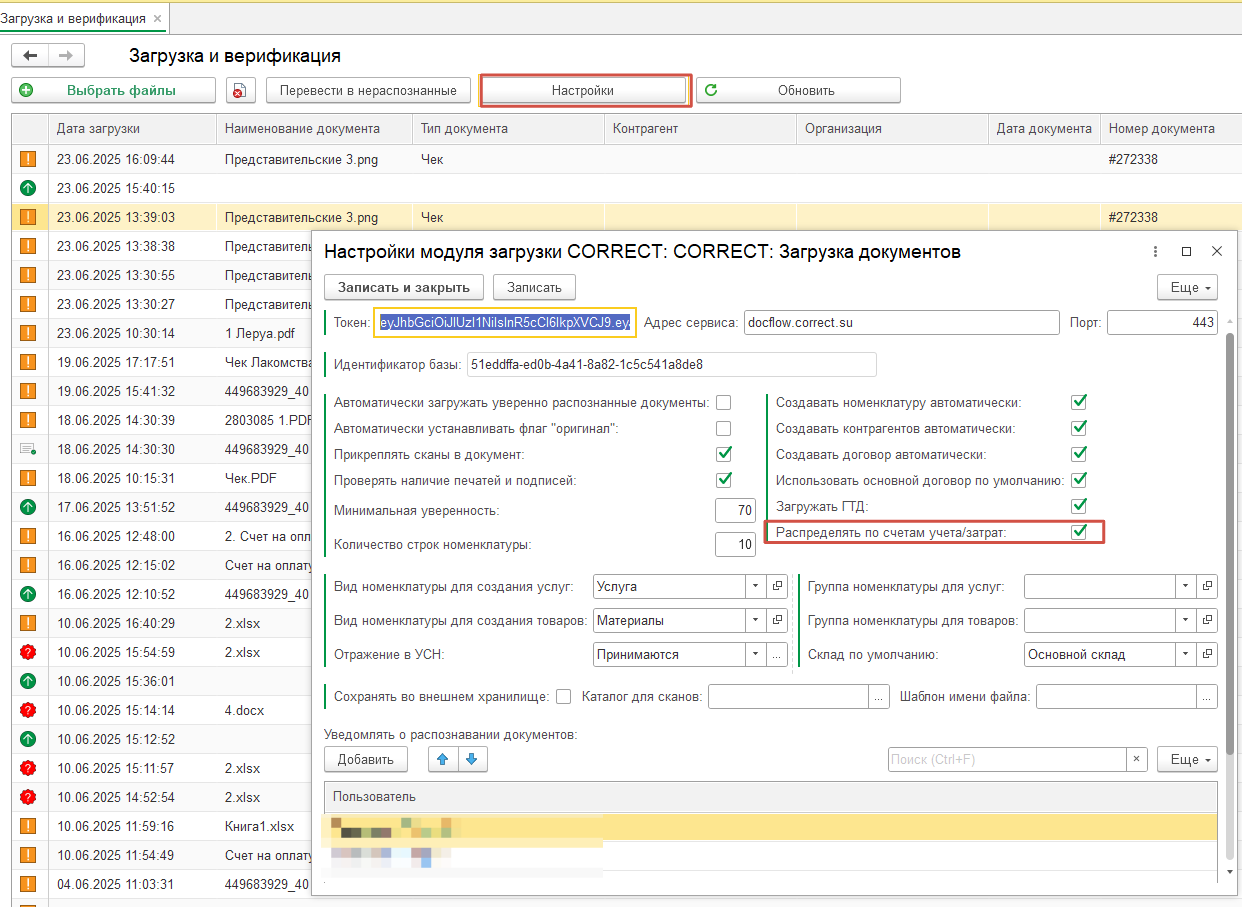Enable Сохранять во внешнем хранилище checkbox
The image size is (1242, 907).
(564, 696)
